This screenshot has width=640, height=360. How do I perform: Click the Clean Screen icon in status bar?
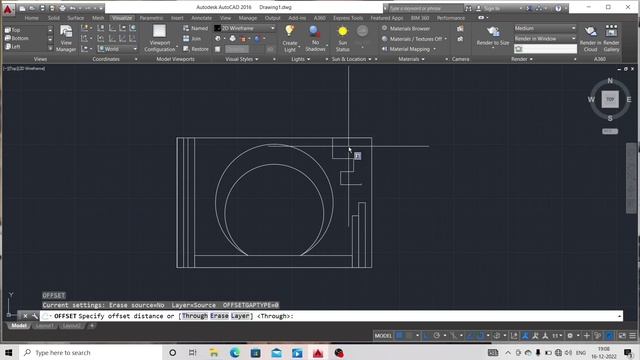(622, 336)
